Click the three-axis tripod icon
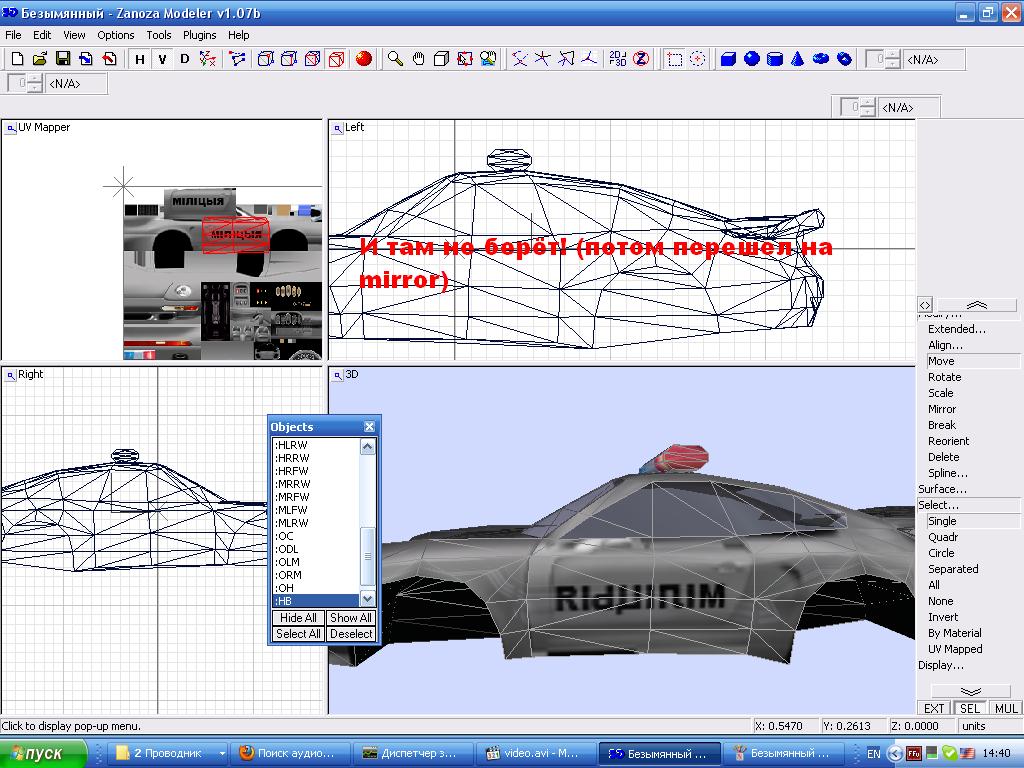The width and height of the screenshot is (1024, 768). [x=590, y=59]
